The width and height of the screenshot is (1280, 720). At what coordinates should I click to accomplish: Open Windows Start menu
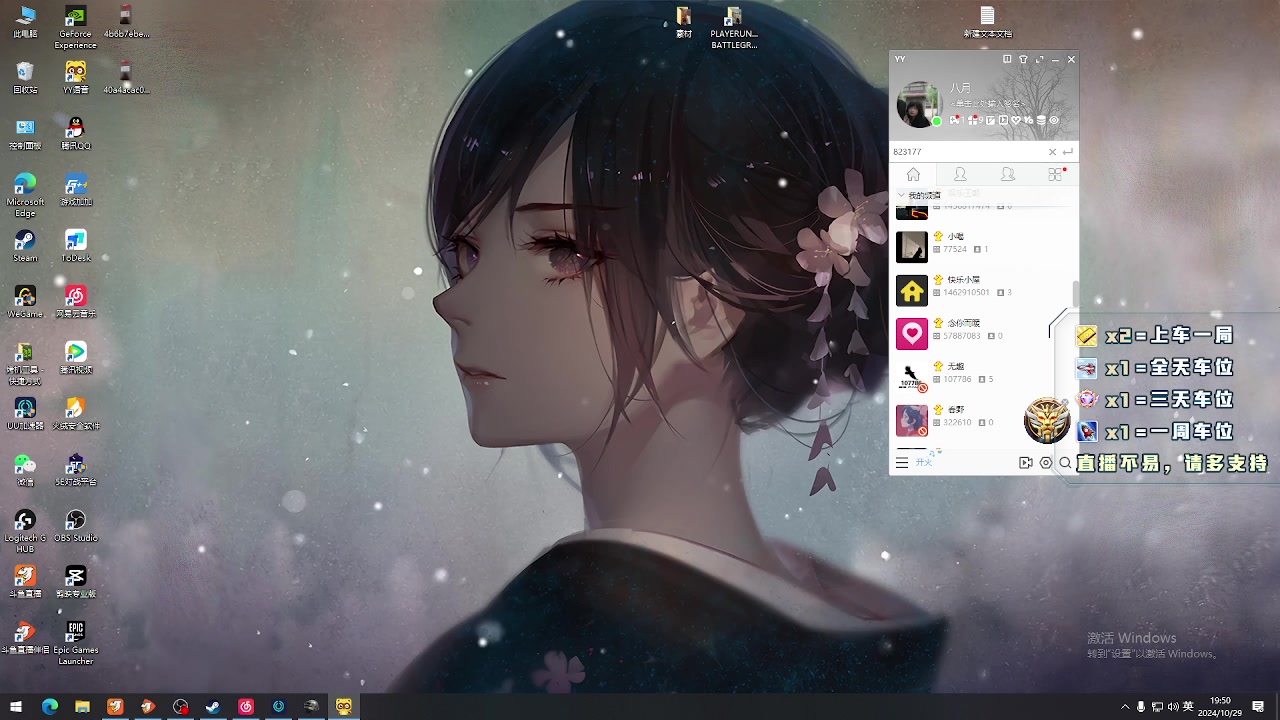tap(17, 706)
